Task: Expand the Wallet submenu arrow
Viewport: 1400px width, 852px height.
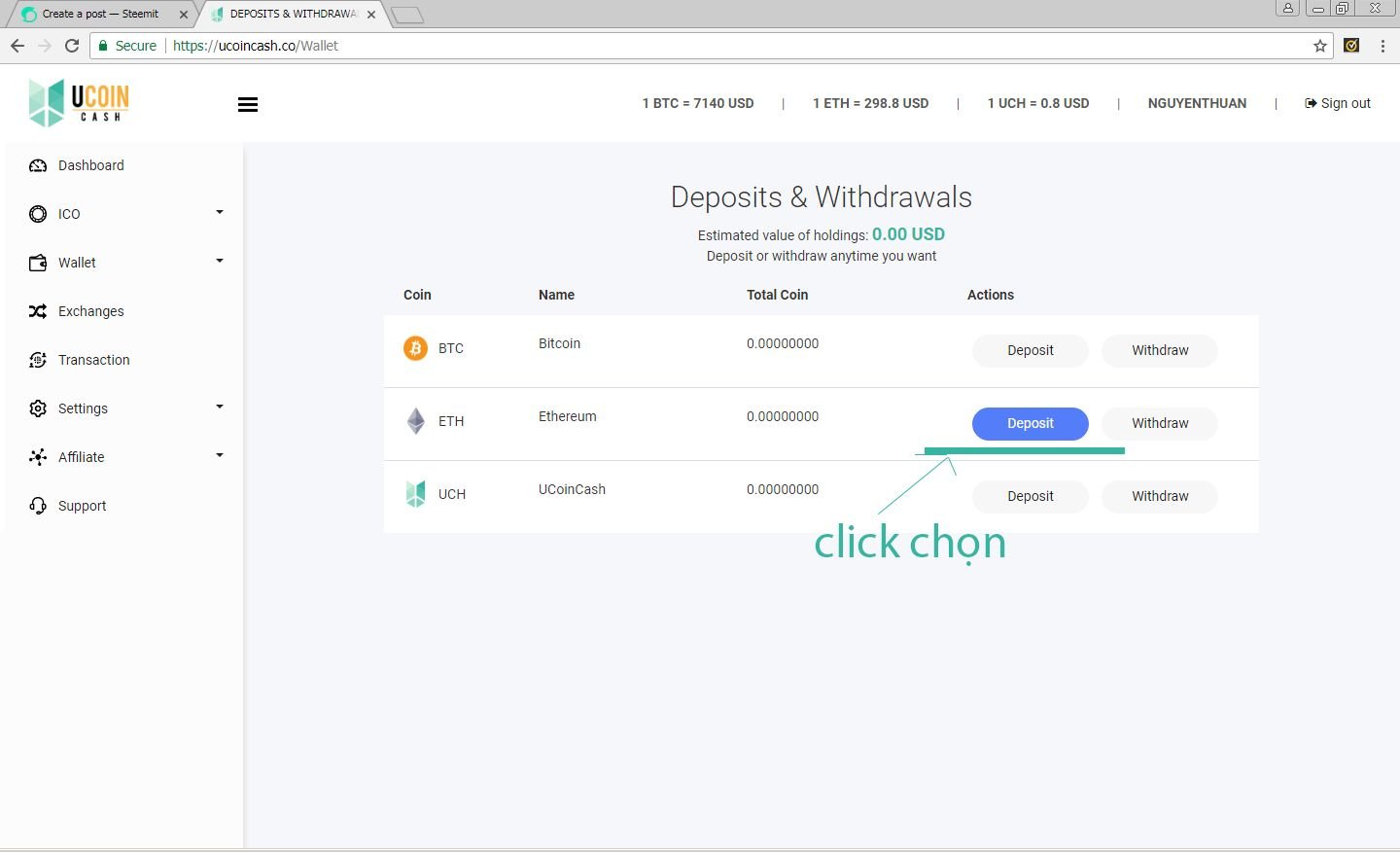Action: pos(220,261)
